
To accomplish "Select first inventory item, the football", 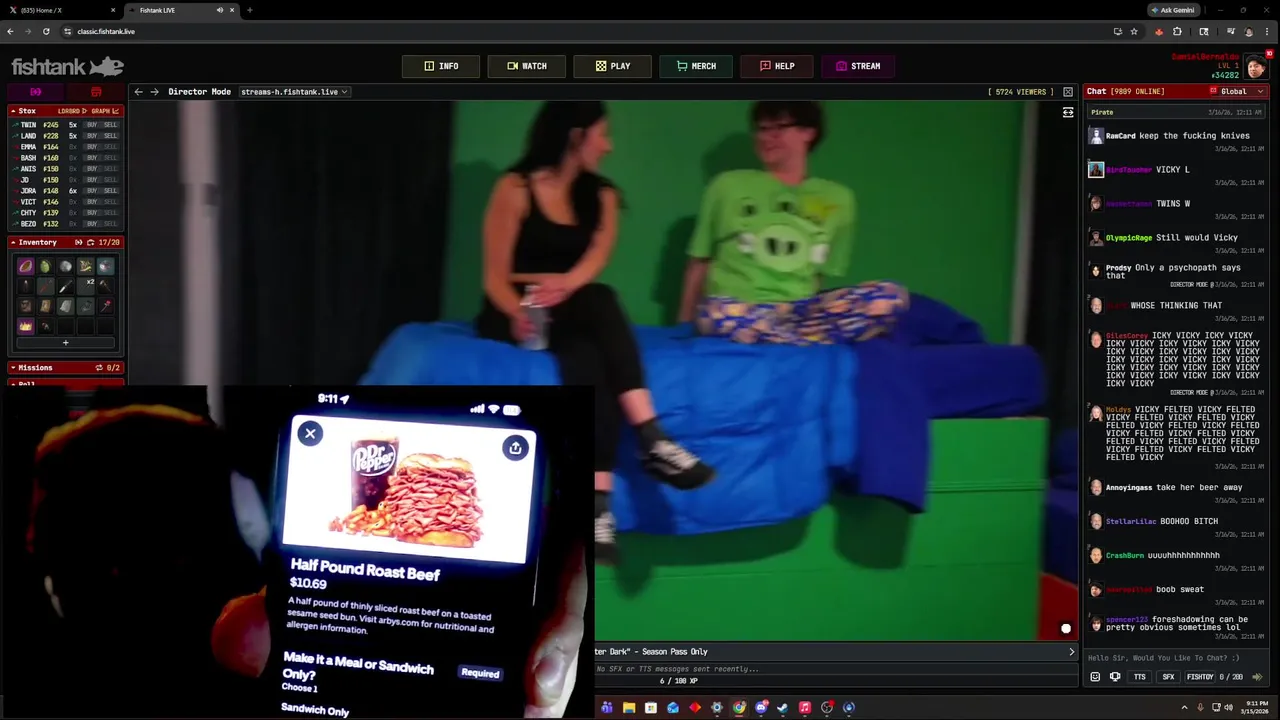I will click(x=25, y=266).
